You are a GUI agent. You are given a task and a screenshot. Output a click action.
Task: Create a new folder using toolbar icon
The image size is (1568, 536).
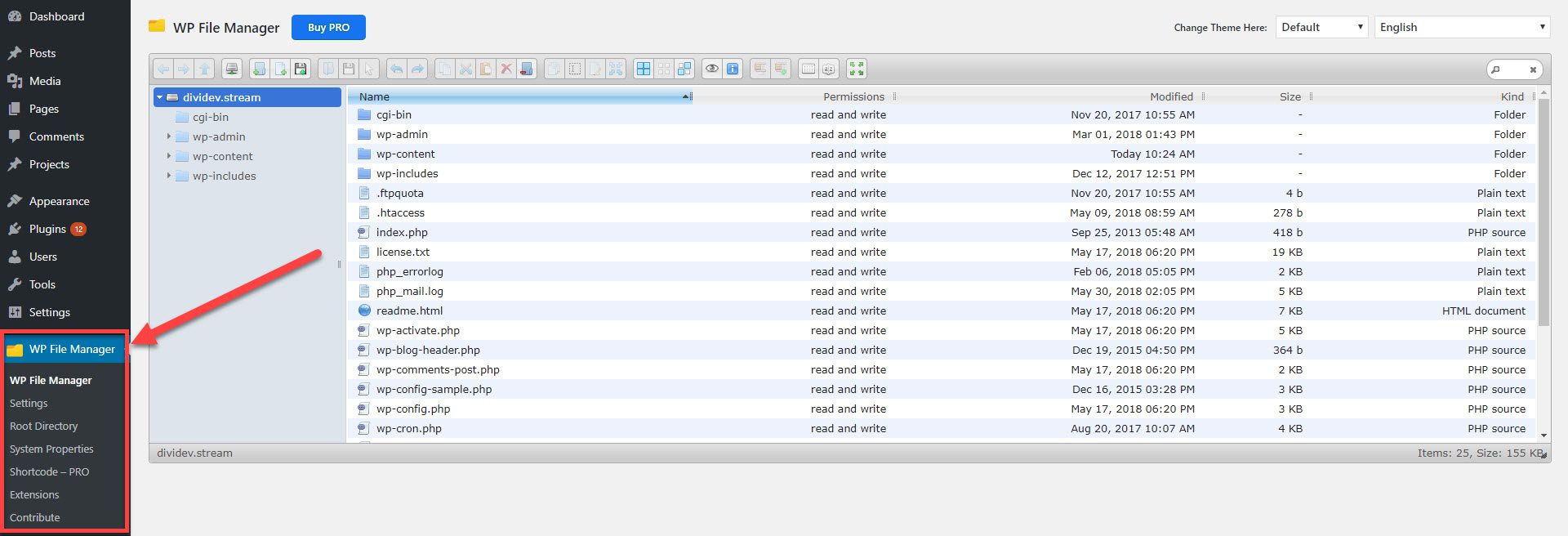coord(259,69)
